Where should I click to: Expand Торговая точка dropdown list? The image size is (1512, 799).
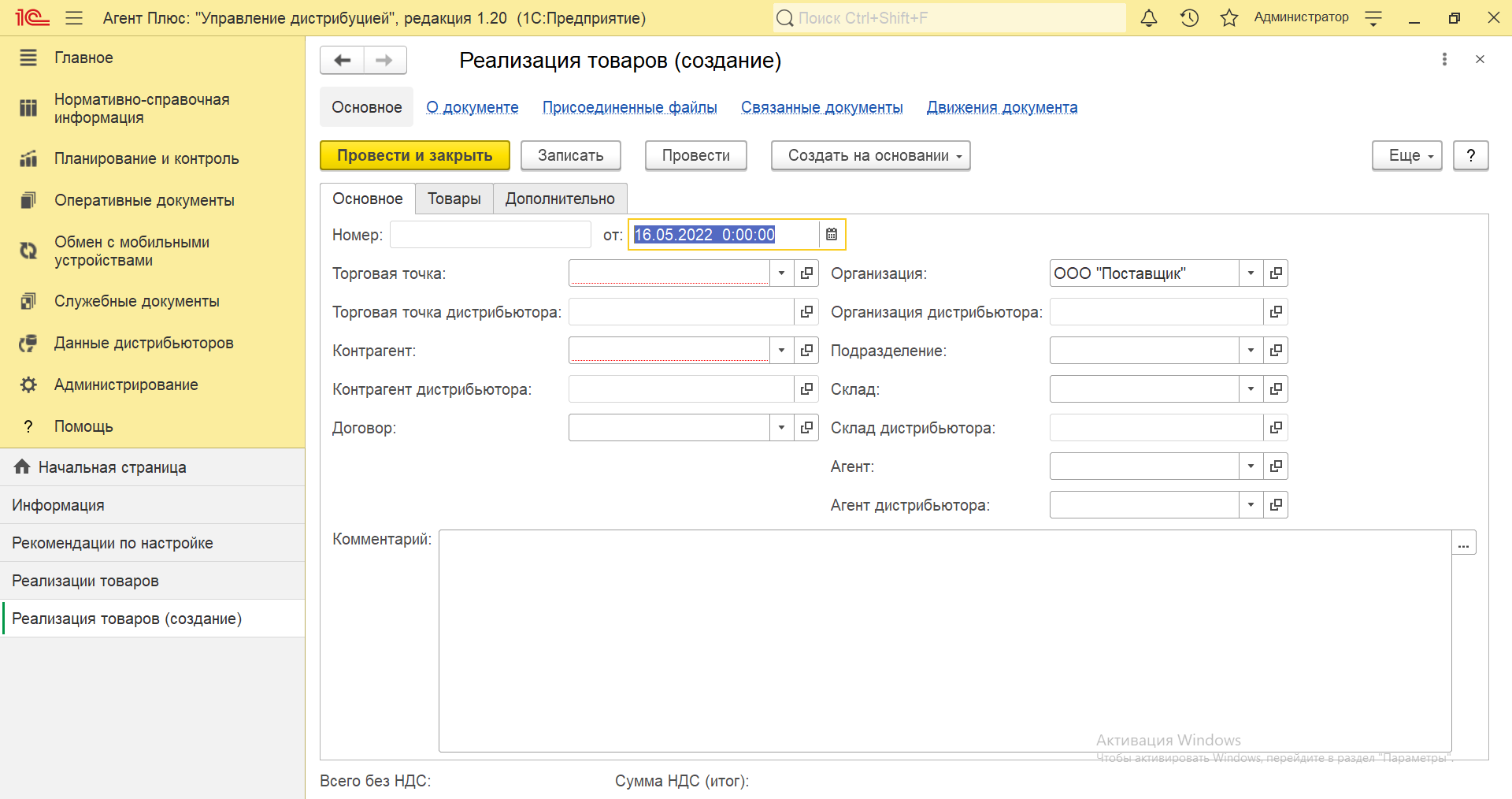pyautogui.click(x=781, y=273)
